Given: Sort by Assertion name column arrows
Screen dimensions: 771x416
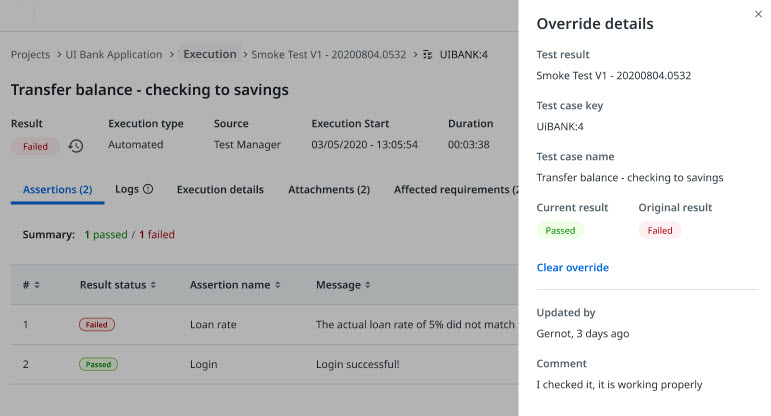Looking at the screenshot, I should tap(277, 285).
